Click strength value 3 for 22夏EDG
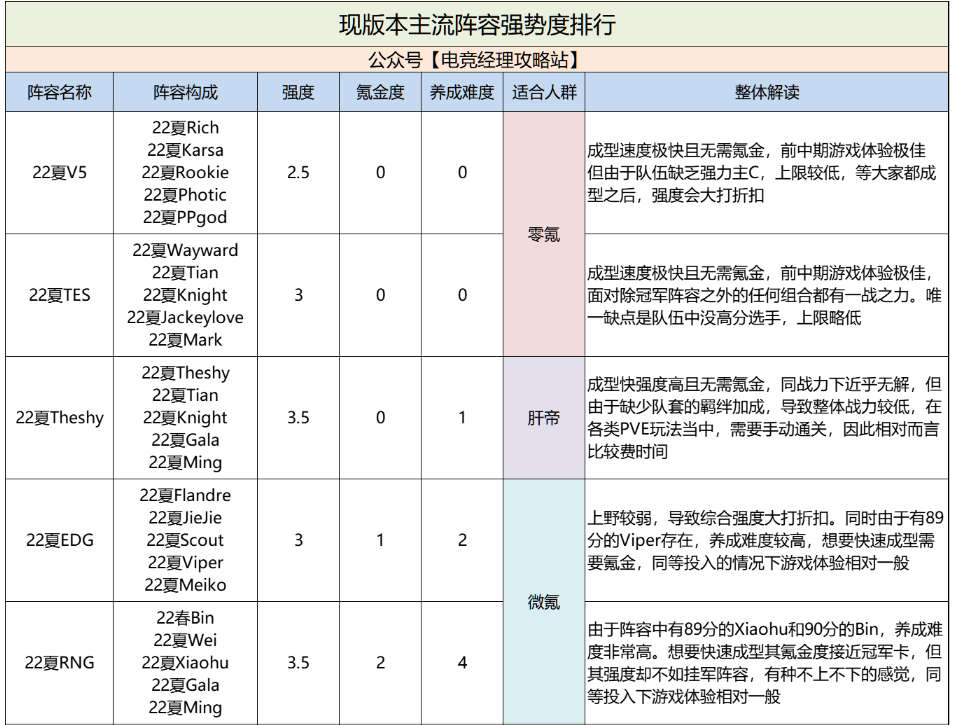 coord(298,540)
